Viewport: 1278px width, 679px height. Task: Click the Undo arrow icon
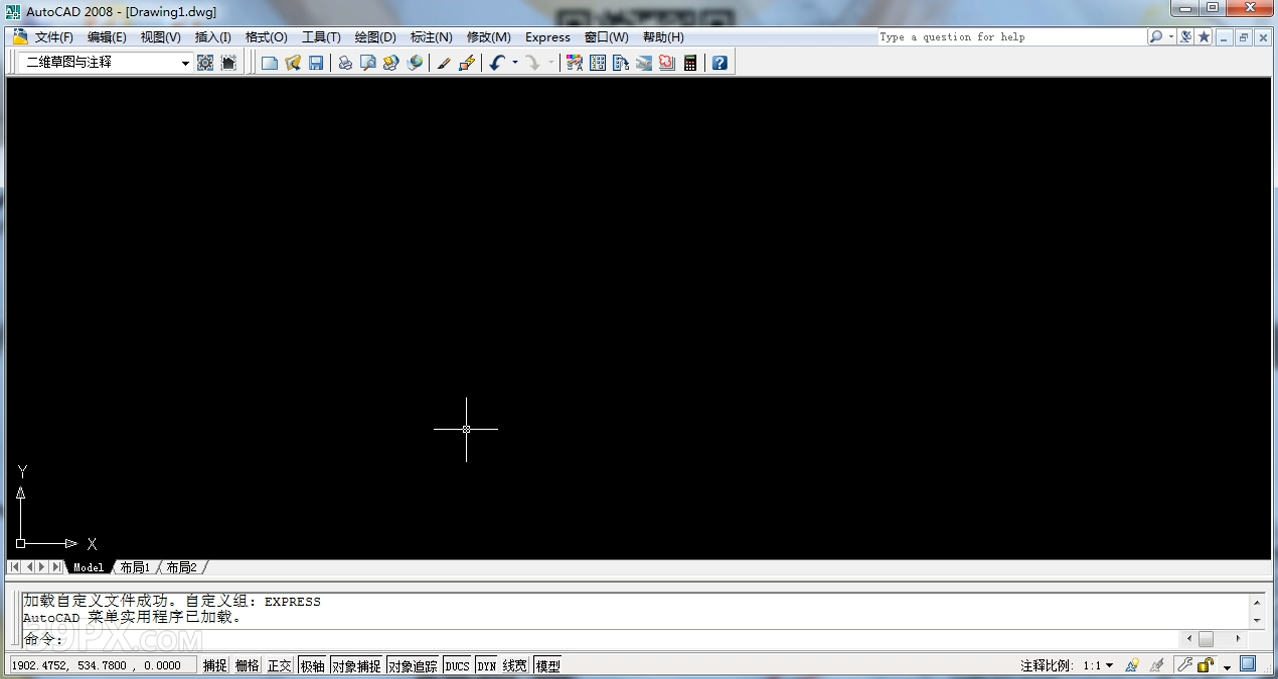click(497, 62)
